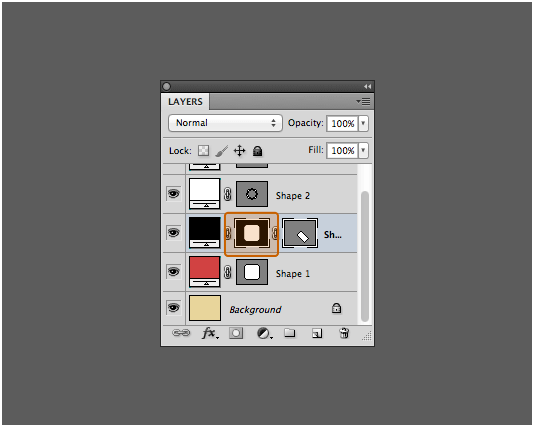
Task: Hide the Shape 2 layer
Action: [x=174, y=194]
